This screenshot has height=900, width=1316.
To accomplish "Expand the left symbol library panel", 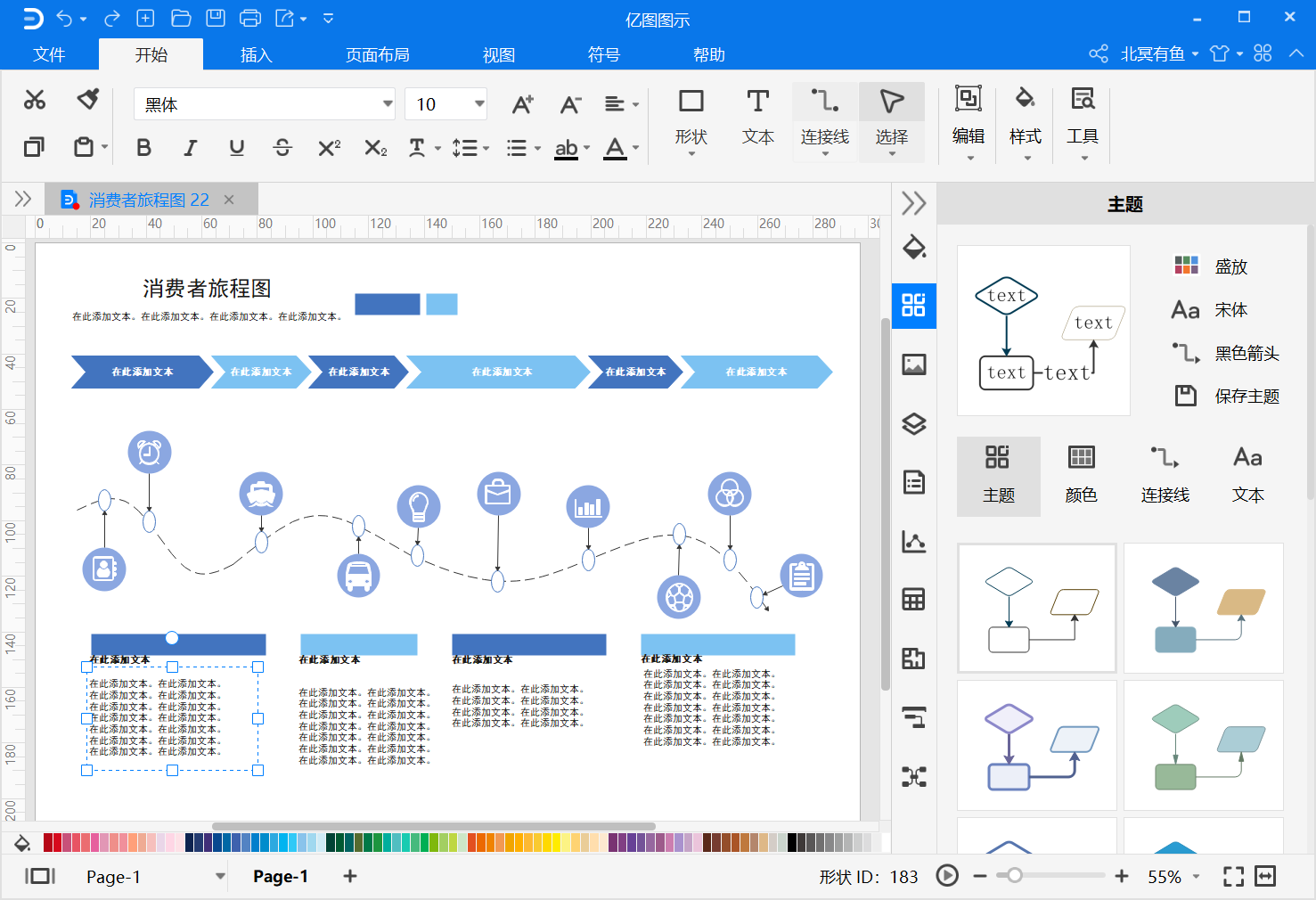I will (x=23, y=199).
